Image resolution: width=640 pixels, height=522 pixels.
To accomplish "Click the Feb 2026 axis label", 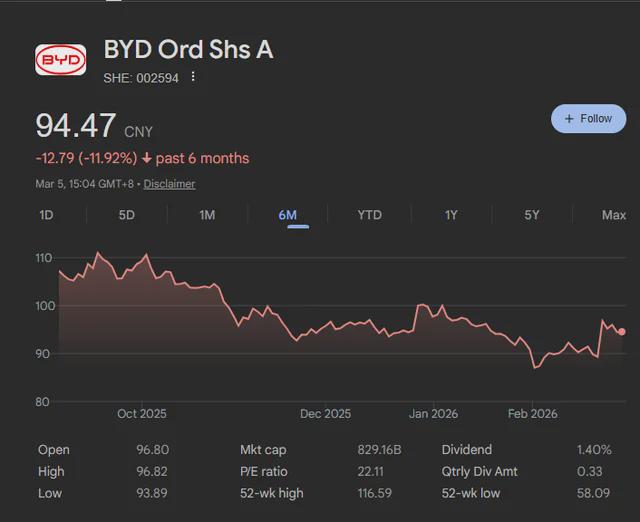I will coord(532,414).
